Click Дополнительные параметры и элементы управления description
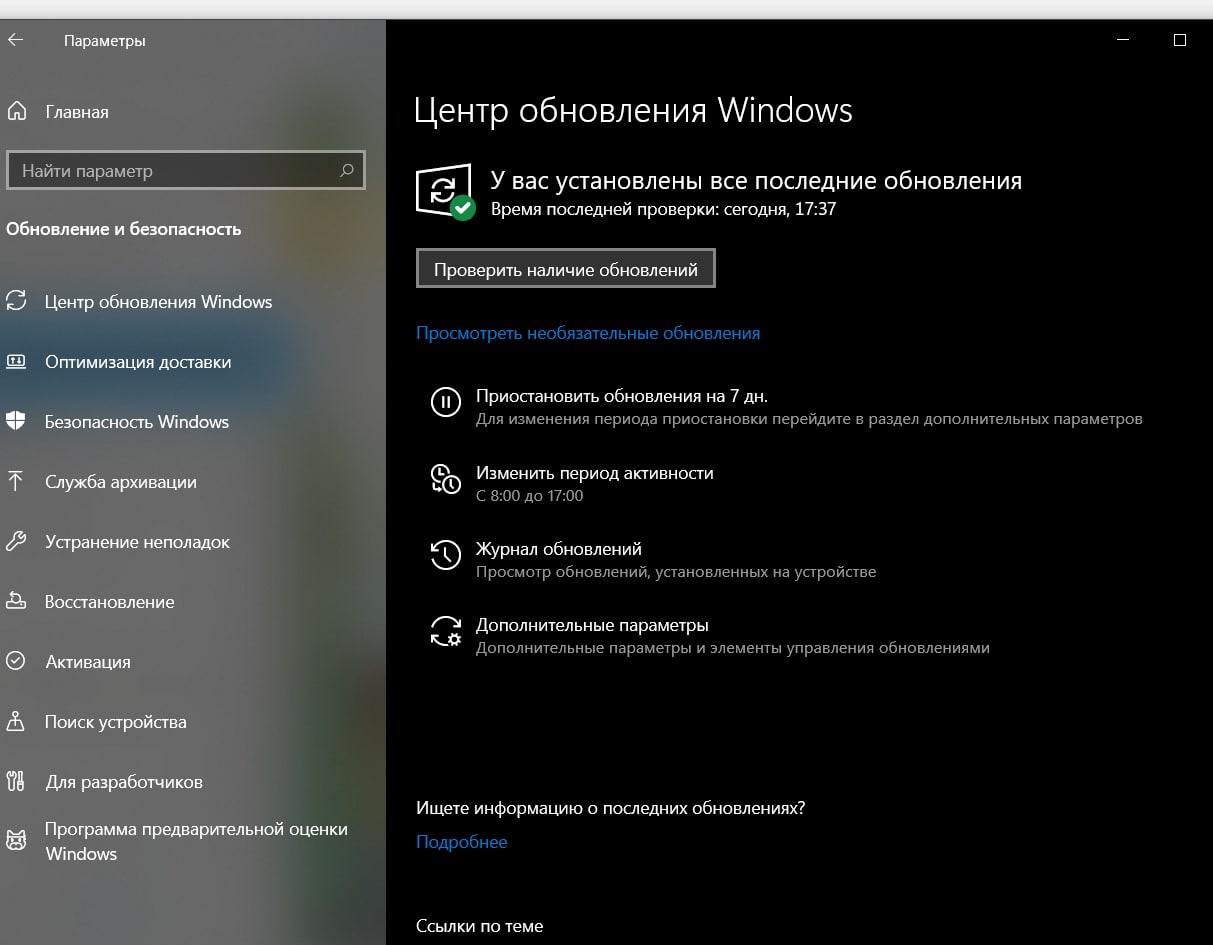 733,648
